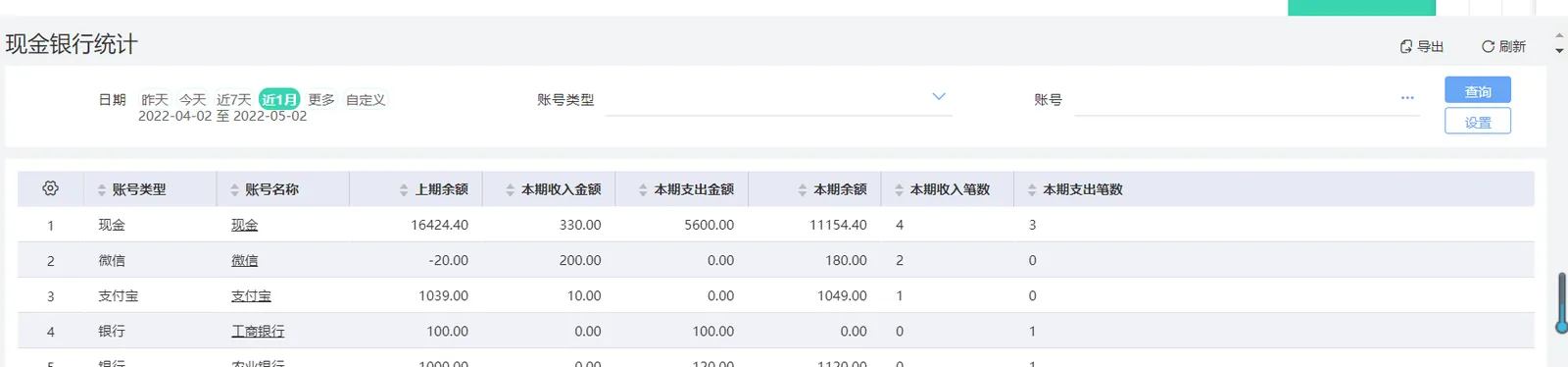Viewport: 1568px width, 367px height.
Task: Expand the 账号类型 dropdown arrow
Action: (939, 96)
